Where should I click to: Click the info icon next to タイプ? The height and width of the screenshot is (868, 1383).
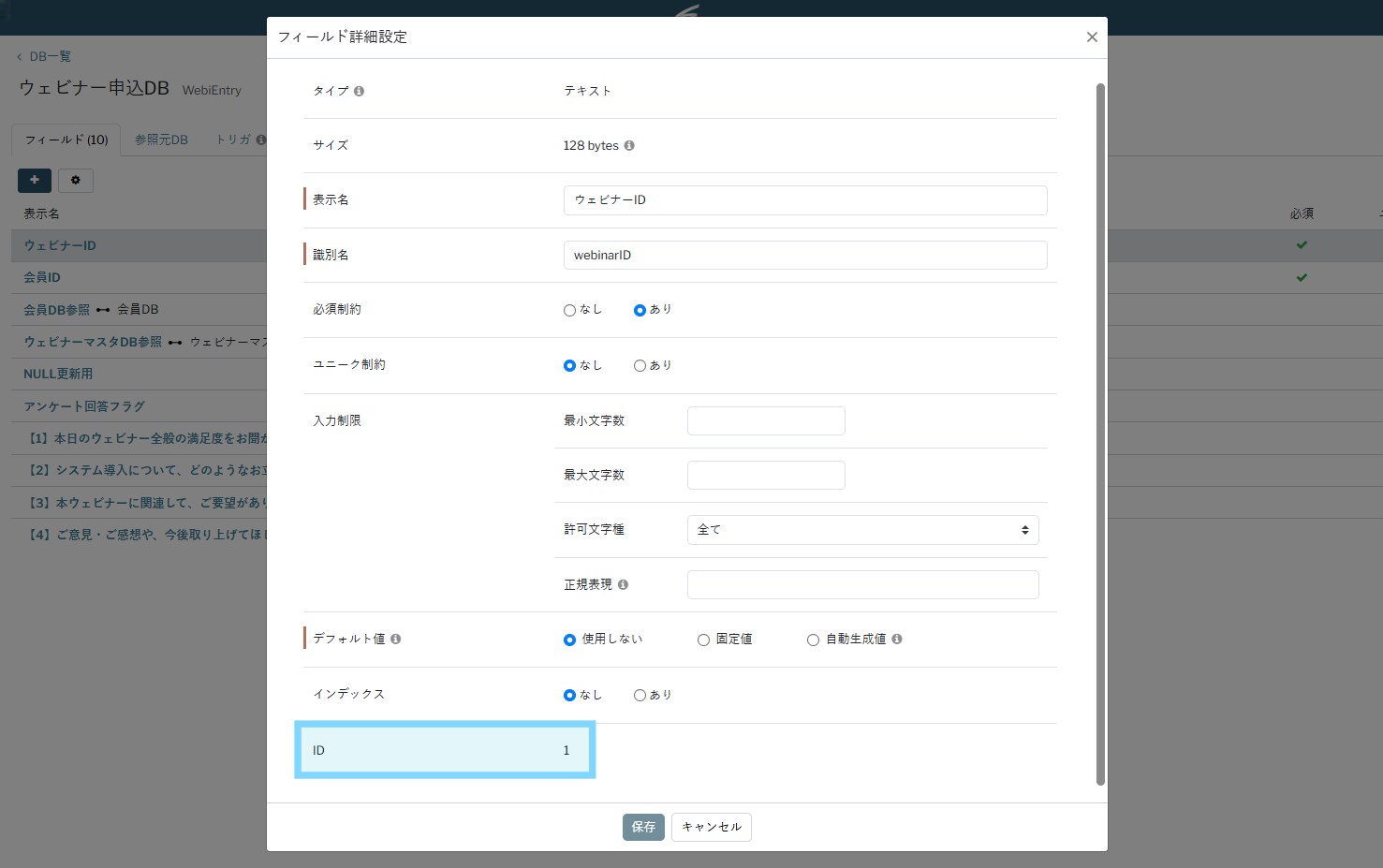point(359,92)
